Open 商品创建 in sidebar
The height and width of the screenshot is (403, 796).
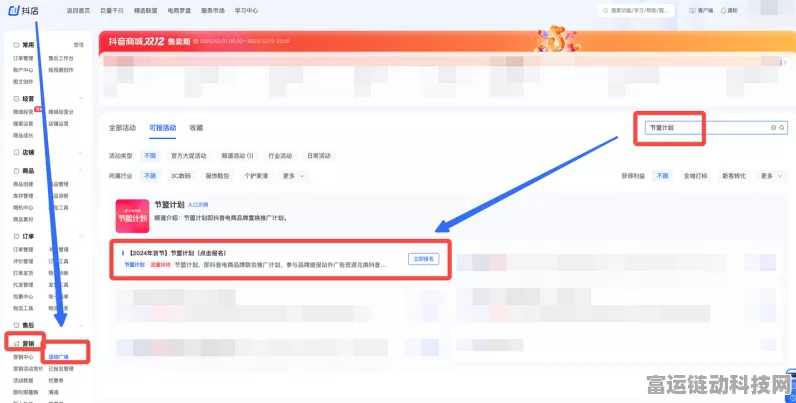(x=23, y=185)
